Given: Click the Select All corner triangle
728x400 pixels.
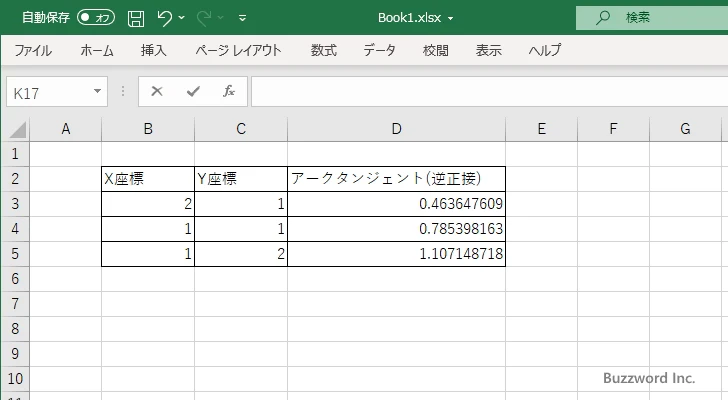Looking at the screenshot, I should (x=18, y=130).
